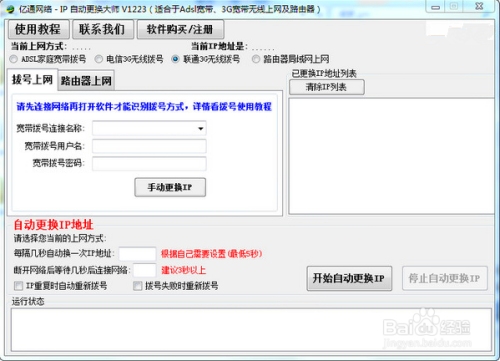The image size is (500, 361).
Task: Focus the 断开网络后等待几秒 wait-time field
Action: click(144, 270)
